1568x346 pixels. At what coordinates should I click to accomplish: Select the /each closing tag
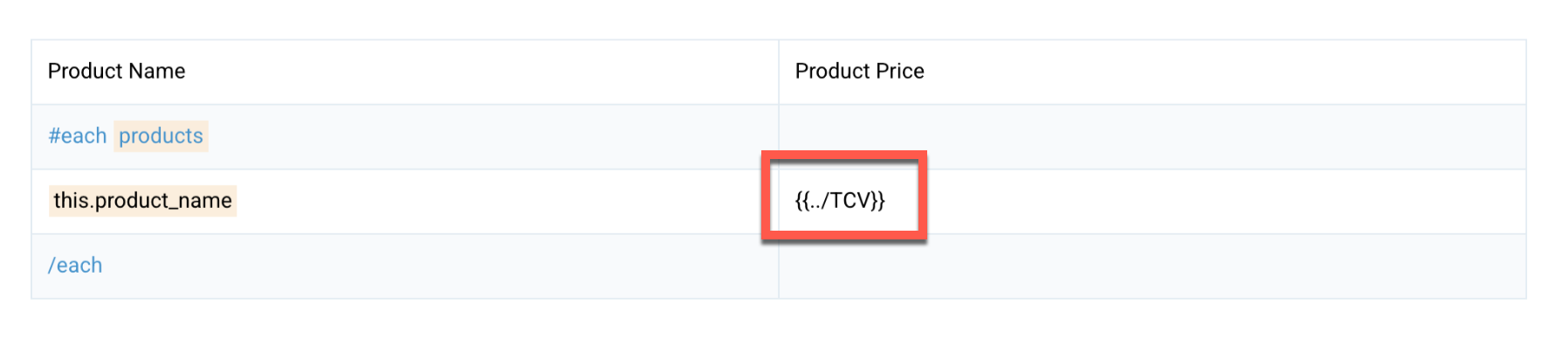pyautogui.click(x=75, y=265)
